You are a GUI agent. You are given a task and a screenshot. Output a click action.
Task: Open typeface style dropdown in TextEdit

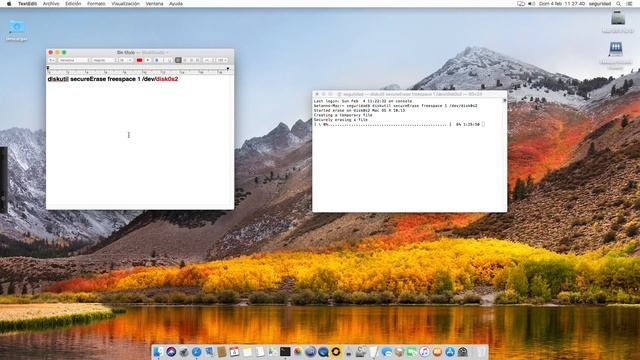104,60
